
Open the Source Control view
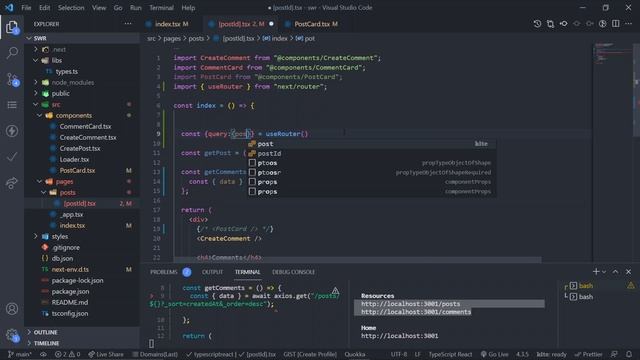(12, 79)
